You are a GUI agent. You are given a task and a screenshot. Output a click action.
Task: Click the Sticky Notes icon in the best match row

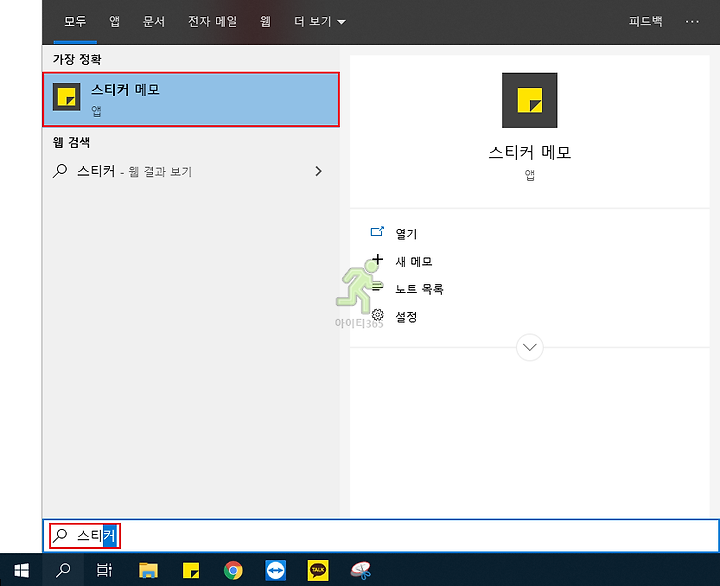pos(67,97)
